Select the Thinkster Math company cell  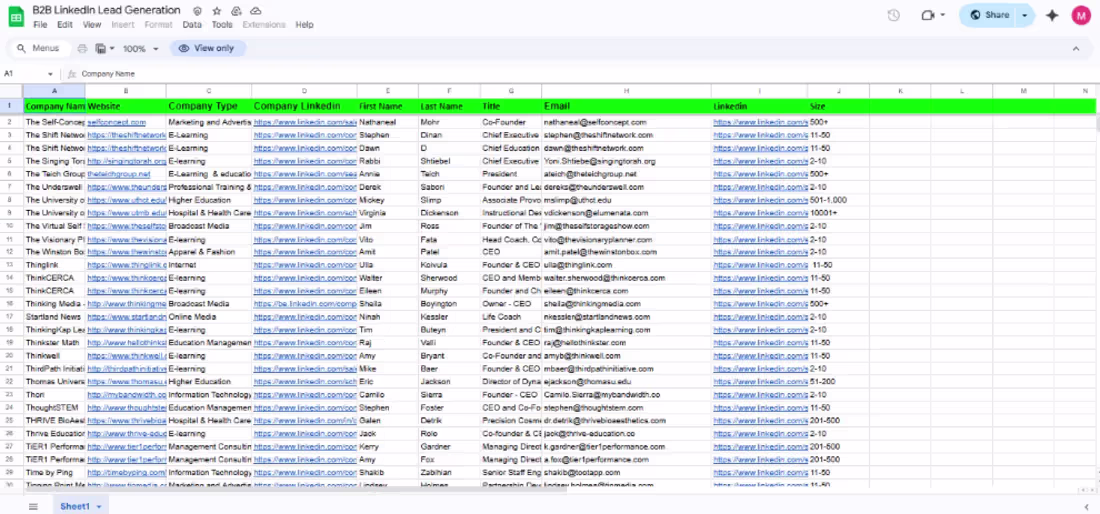click(54, 343)
